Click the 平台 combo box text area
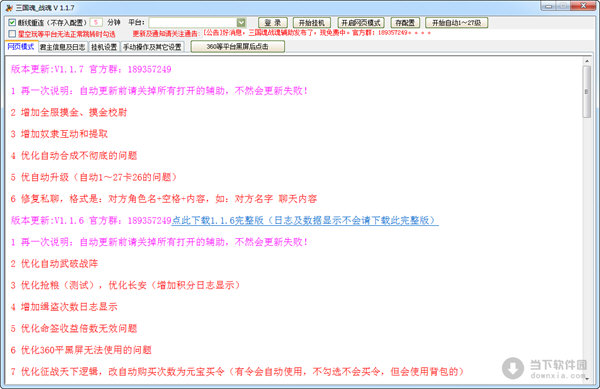Screen dimensions: 600x389 click(192, 23)
